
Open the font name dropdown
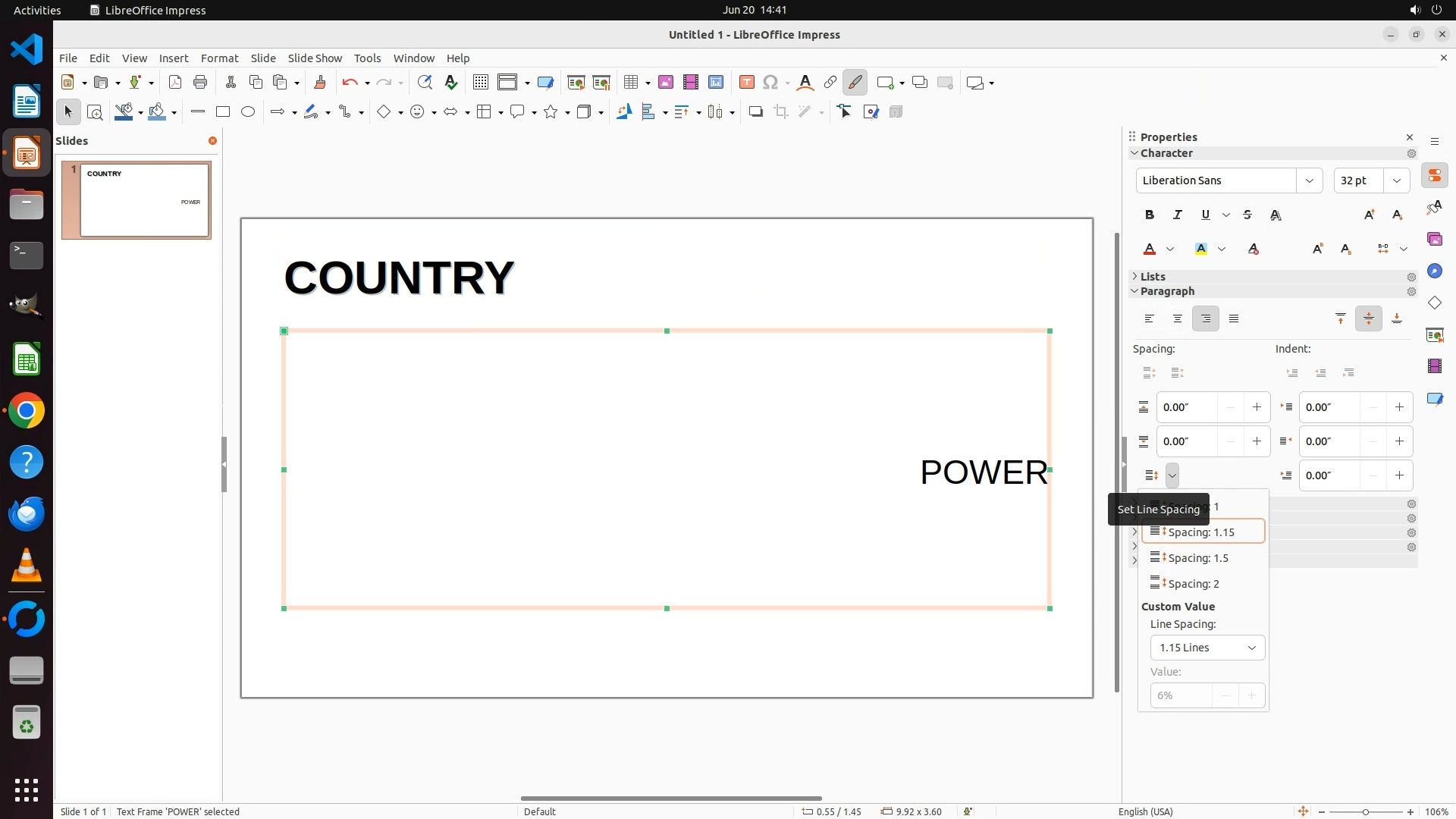coord(1309,180)
